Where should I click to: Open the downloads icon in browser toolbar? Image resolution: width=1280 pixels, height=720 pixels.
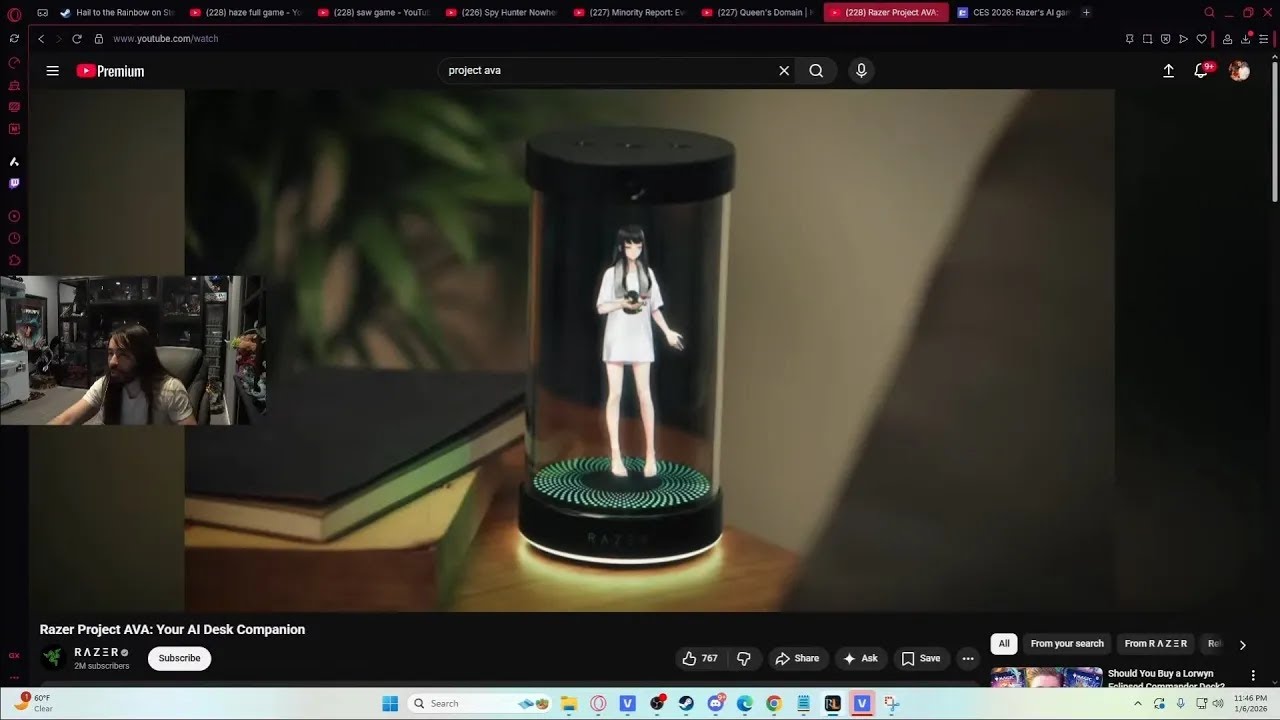click(x=1246, y=39)
